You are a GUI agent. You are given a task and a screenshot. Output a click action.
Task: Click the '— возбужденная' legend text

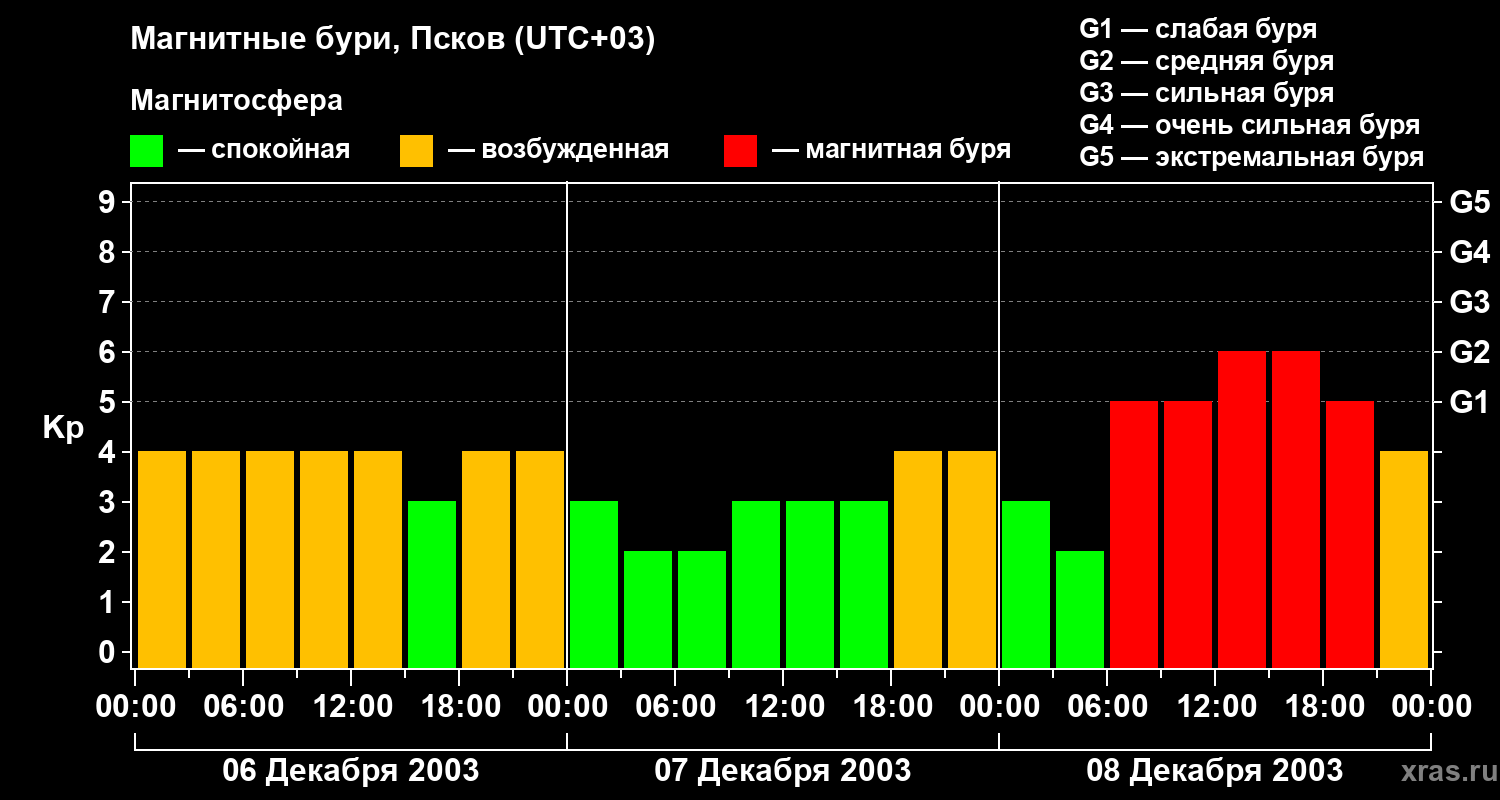[x=558, y=150]
